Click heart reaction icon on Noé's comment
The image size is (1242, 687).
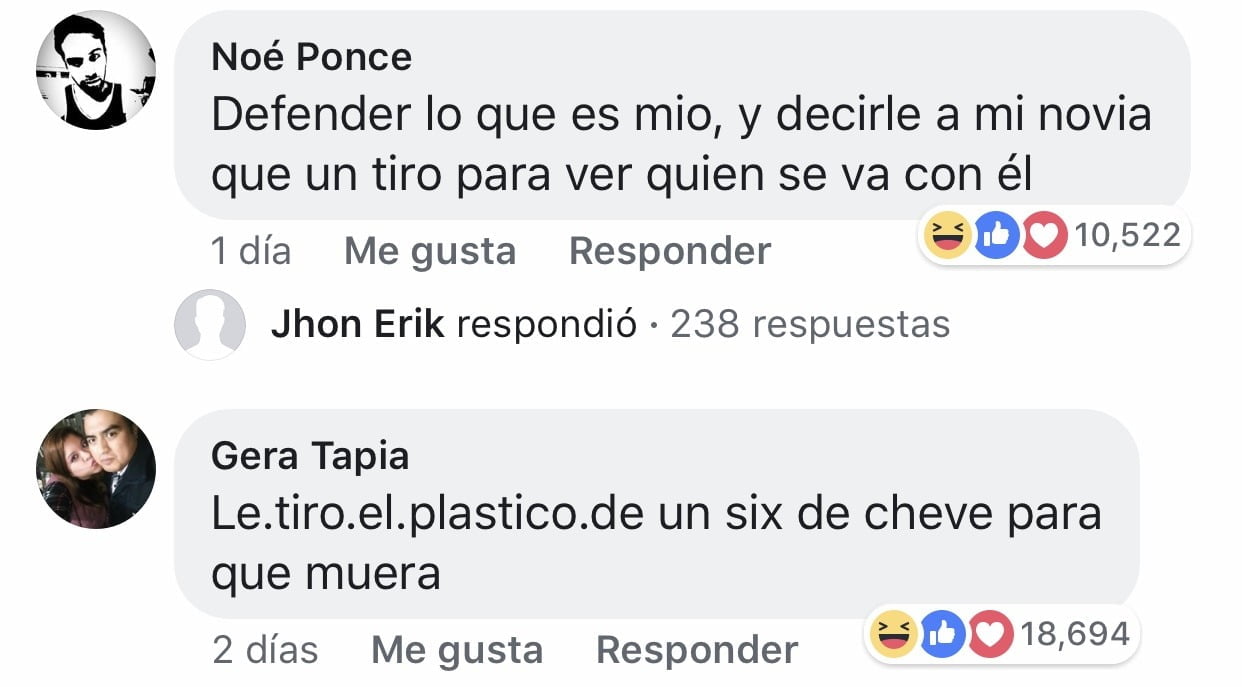(x=1044, y=236)
